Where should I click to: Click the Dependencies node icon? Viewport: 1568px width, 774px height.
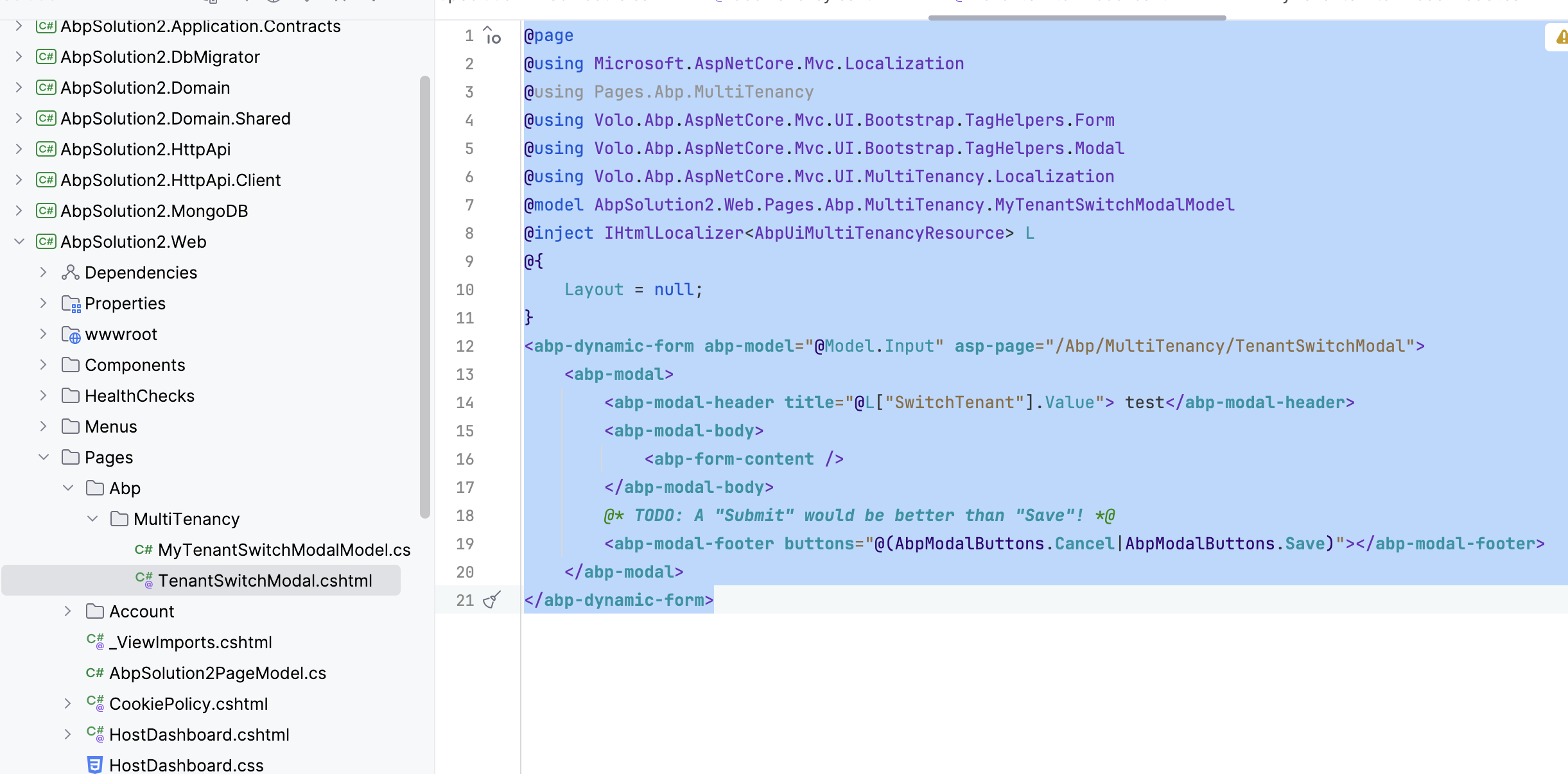pyautogui.click(x=70, y=273)
